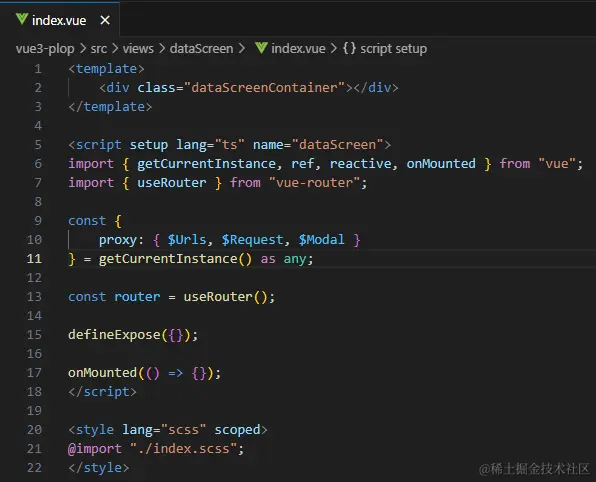
Task: Click the reactive import identifier
Action: pos(360,164)
